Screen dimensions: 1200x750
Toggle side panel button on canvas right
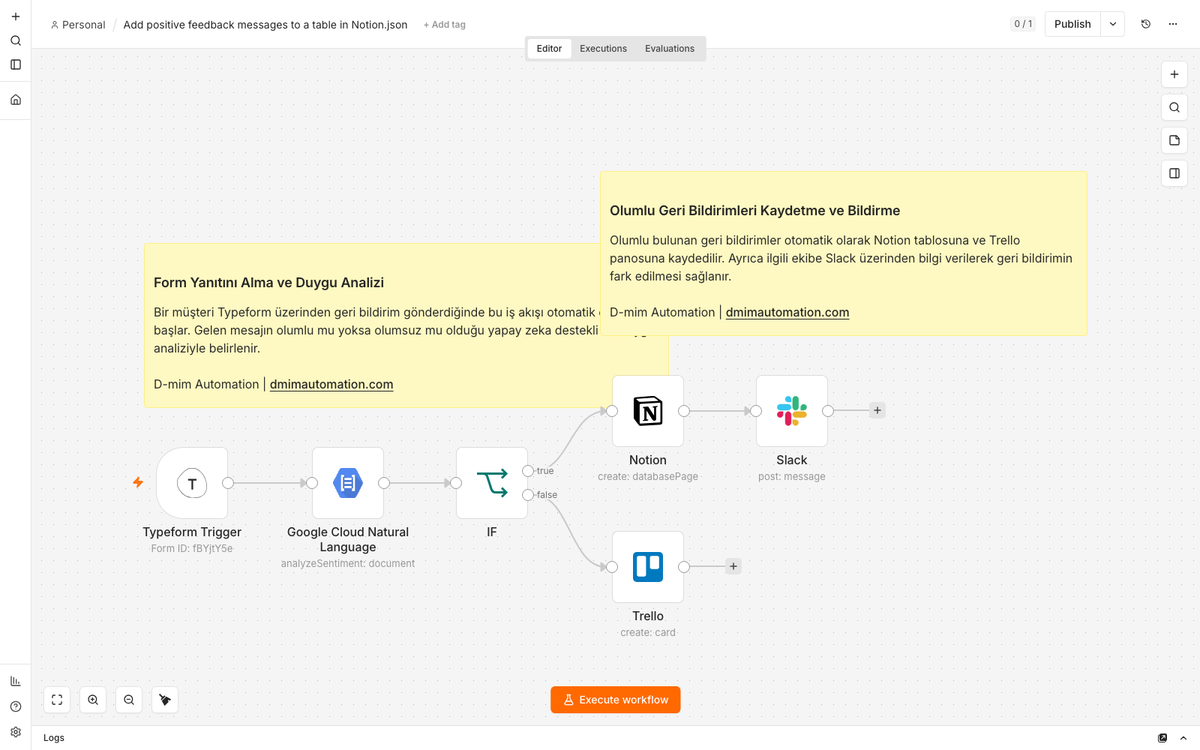(x=1175, y=173)
